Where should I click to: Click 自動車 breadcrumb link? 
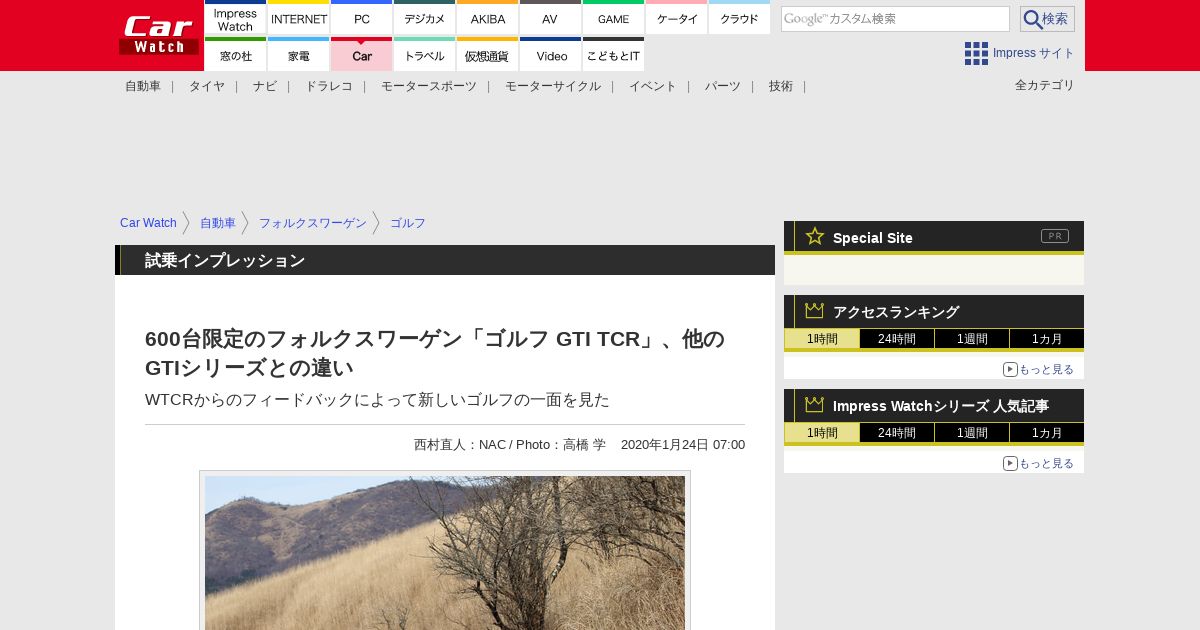(x=218, y=223)
